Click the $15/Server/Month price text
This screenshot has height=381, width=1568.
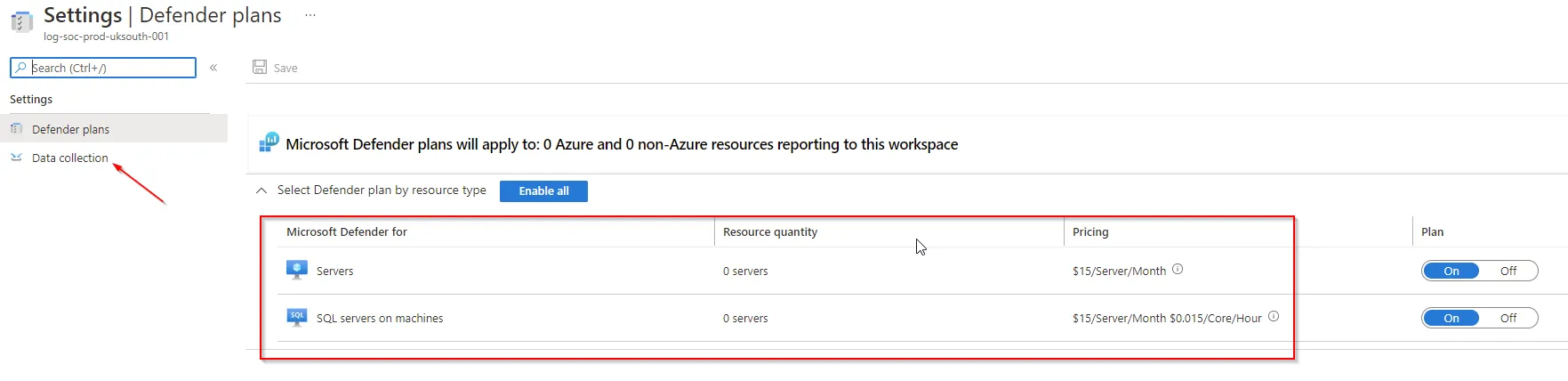click(x=1119, y=271)
